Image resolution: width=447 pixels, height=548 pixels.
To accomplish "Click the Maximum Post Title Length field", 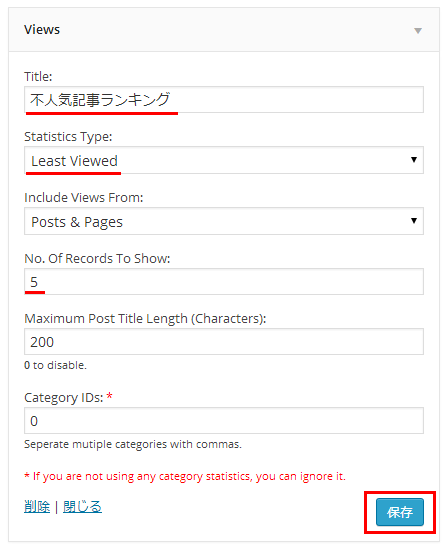I will pos(224,341).
